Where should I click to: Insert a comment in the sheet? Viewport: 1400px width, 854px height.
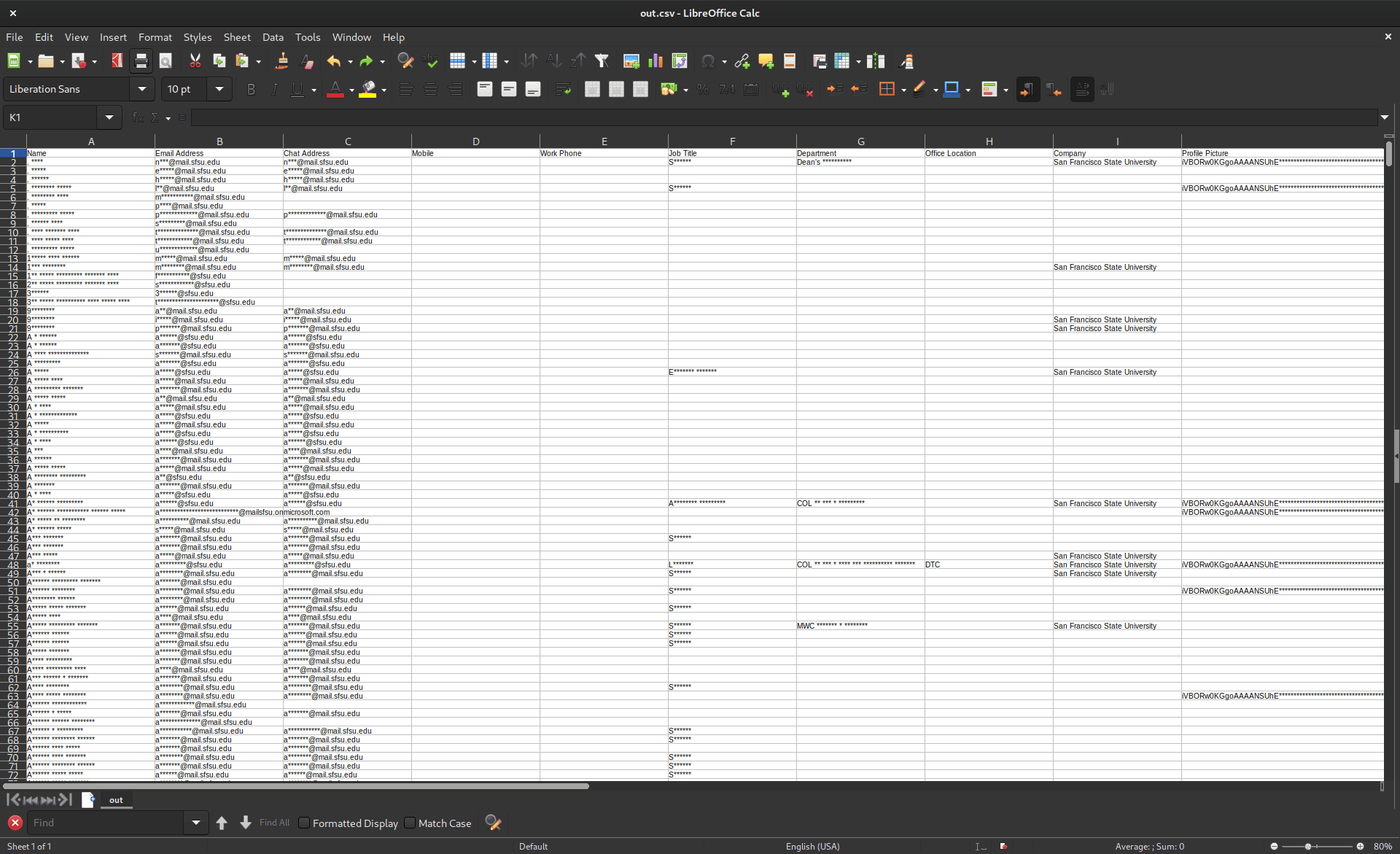click(x=765, y=61)
